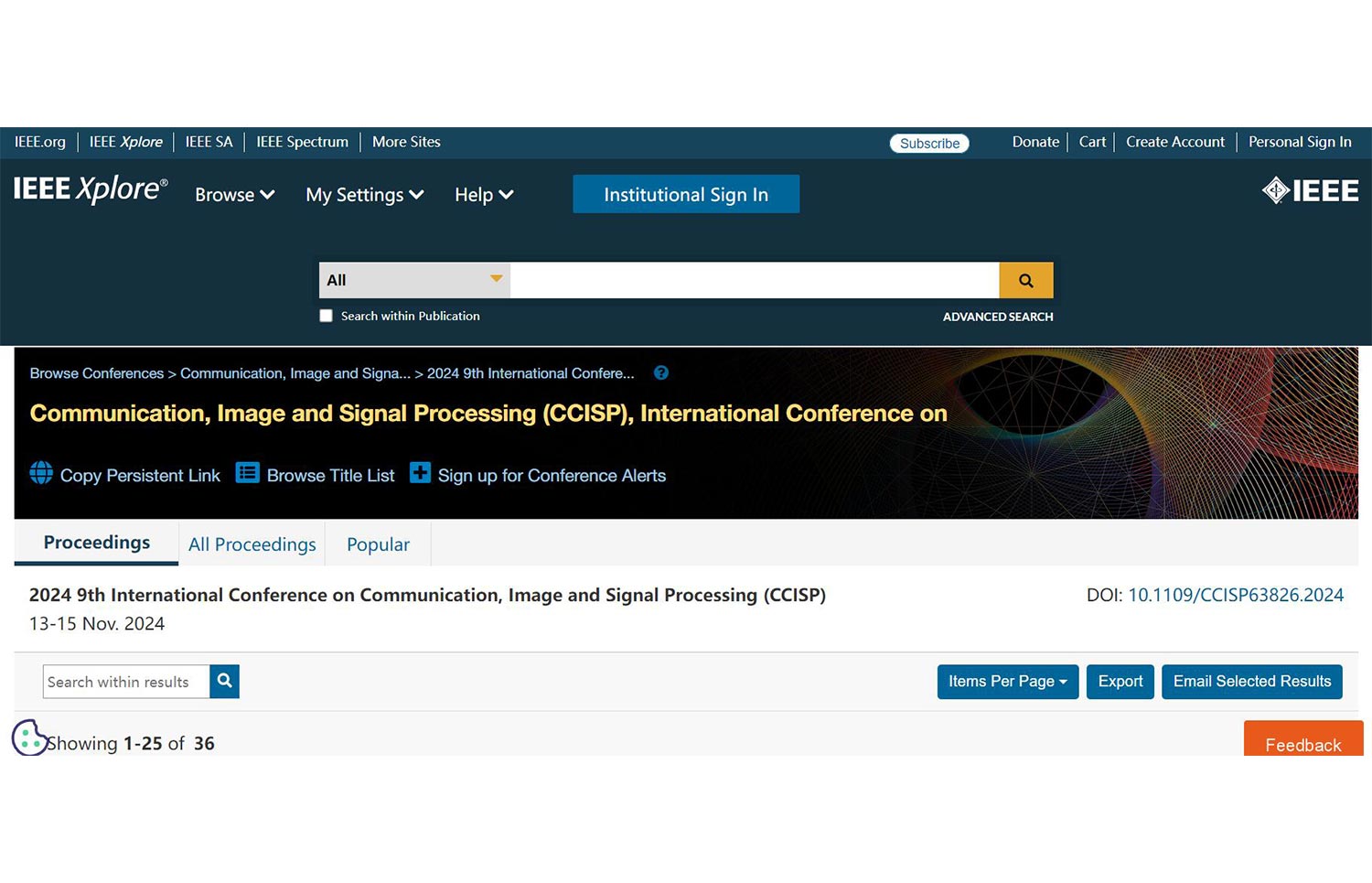Image resolution: width=1372 pixels, height=883 pixels.
Task: Click the globe Copy Persistent Link icon
Action: pyautogui.click(x=41, y=473)
